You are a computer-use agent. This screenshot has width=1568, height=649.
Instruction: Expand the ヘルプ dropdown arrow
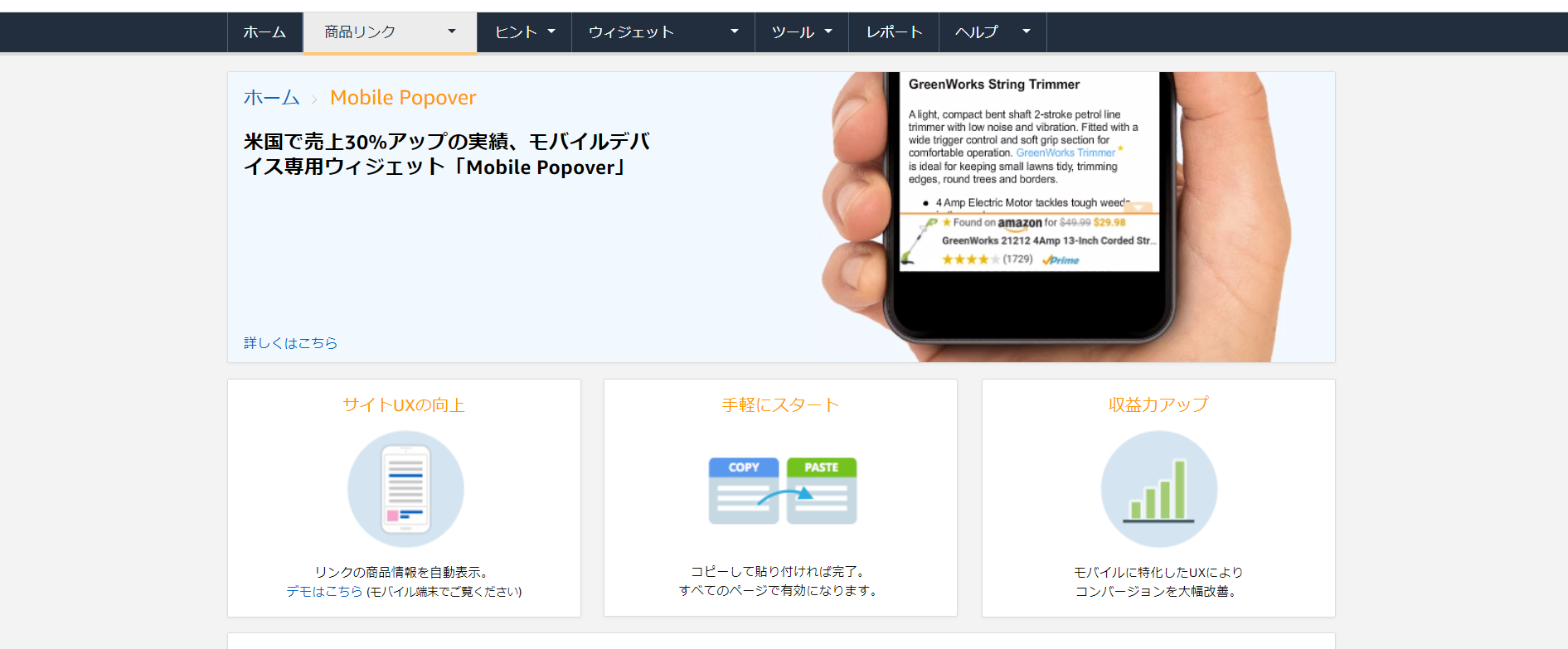pos(1027,31)
